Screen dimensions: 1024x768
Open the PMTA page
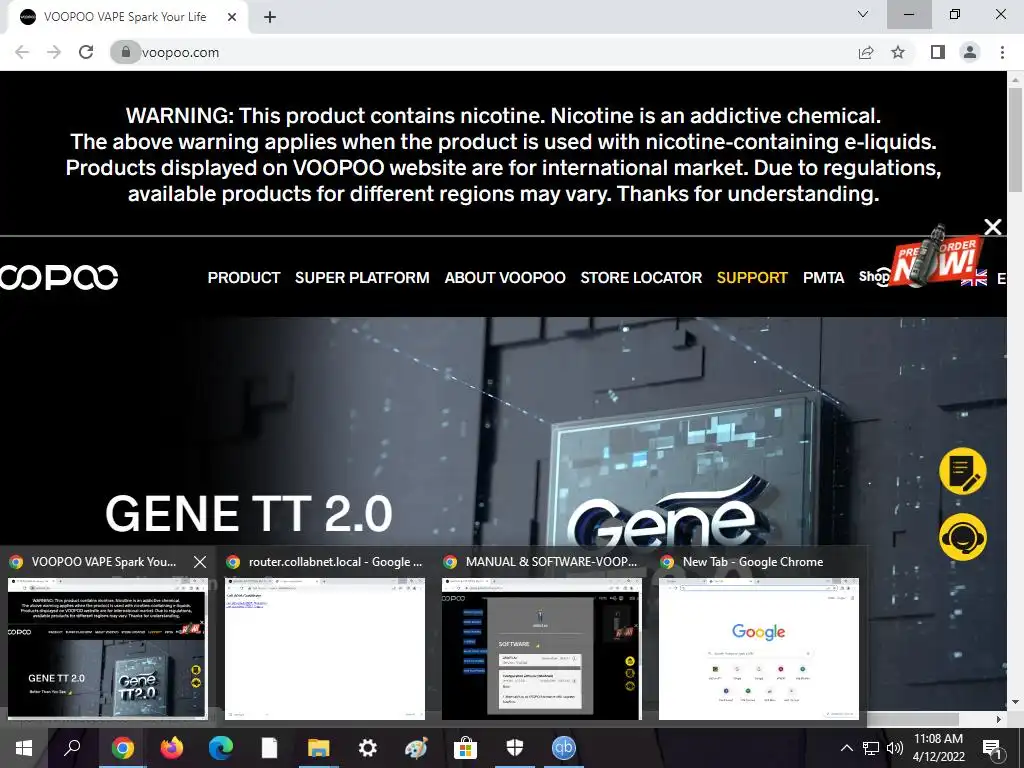click(823, 278)
